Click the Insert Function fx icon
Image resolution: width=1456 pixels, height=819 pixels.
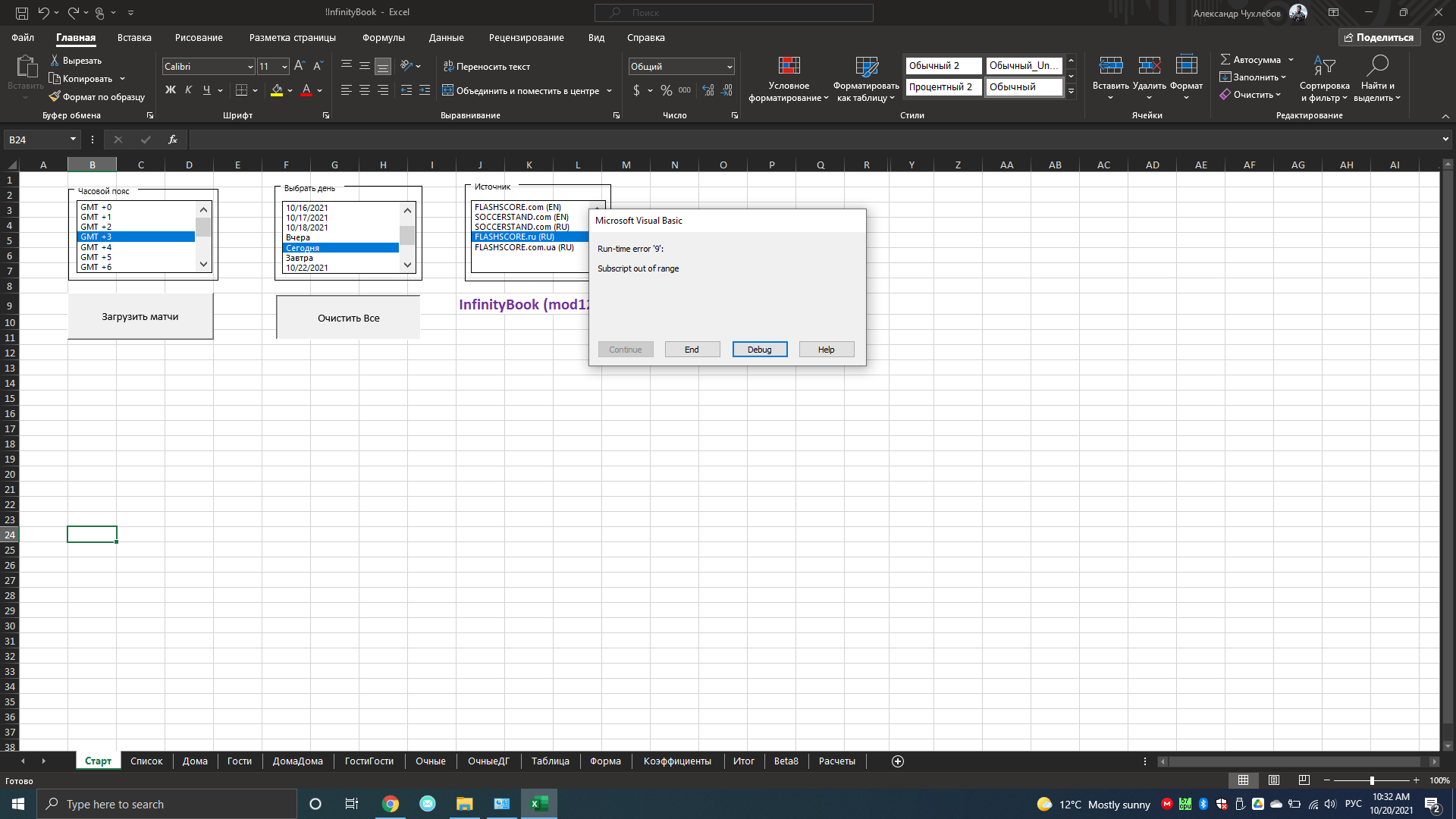173,140
